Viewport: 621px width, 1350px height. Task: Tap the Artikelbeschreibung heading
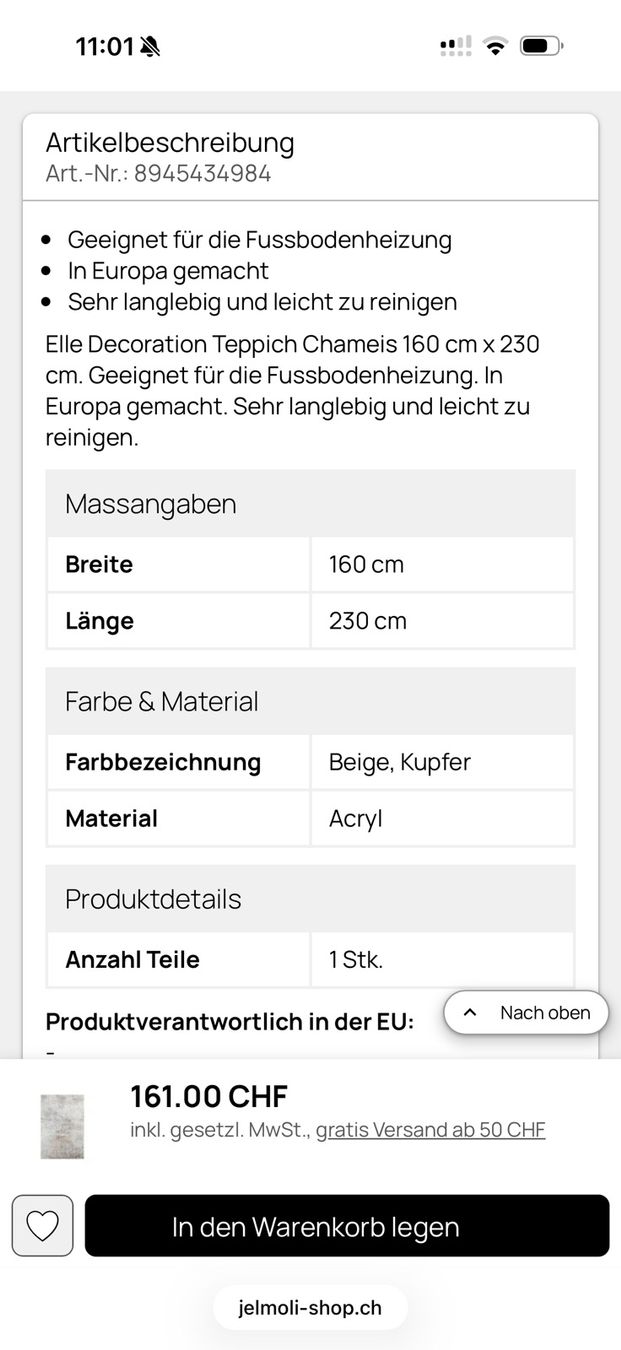coord(170,142)
